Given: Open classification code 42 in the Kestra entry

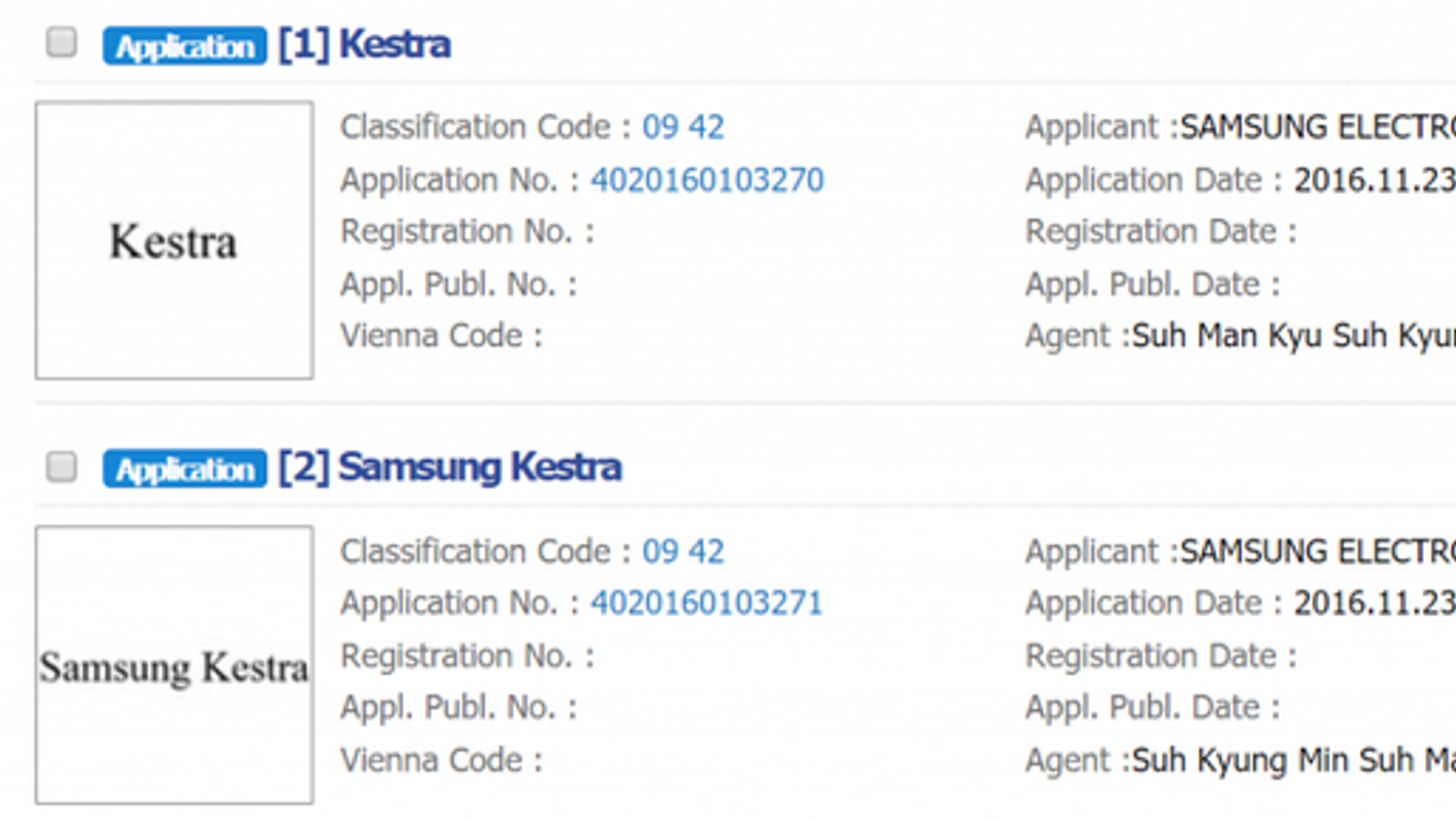Looking at the screenshot, I should [x=706, y=127].
